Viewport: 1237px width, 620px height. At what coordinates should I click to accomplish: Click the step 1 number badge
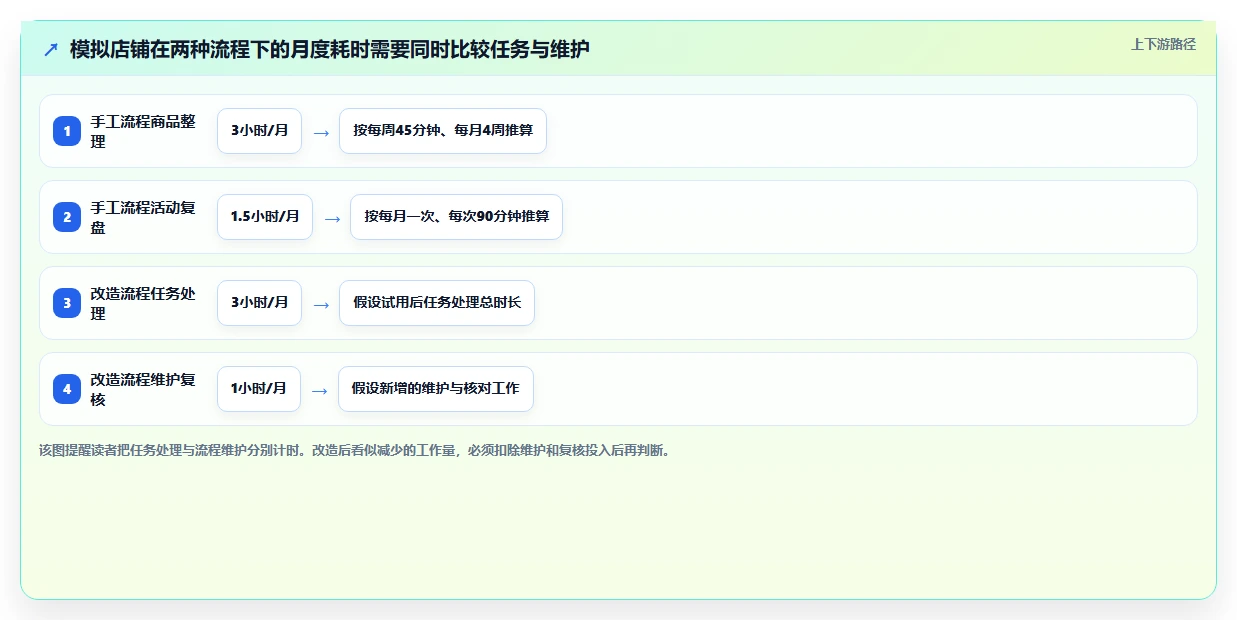[x=67, y=131]
